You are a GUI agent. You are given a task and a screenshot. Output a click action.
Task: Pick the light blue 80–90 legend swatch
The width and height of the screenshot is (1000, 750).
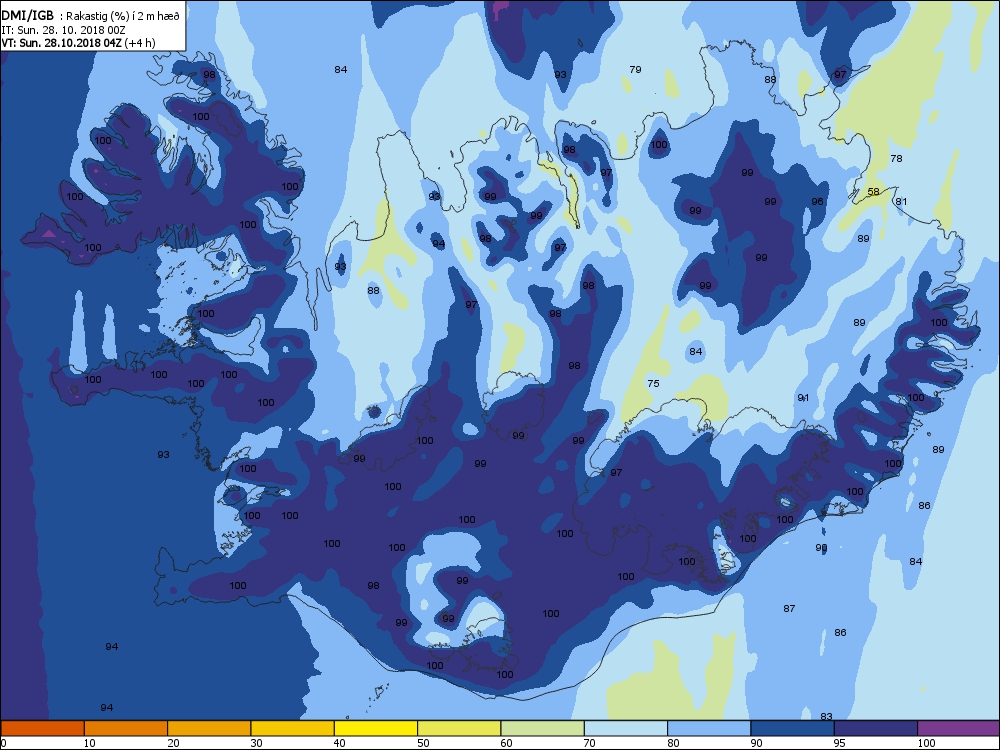tap(709, 728)
